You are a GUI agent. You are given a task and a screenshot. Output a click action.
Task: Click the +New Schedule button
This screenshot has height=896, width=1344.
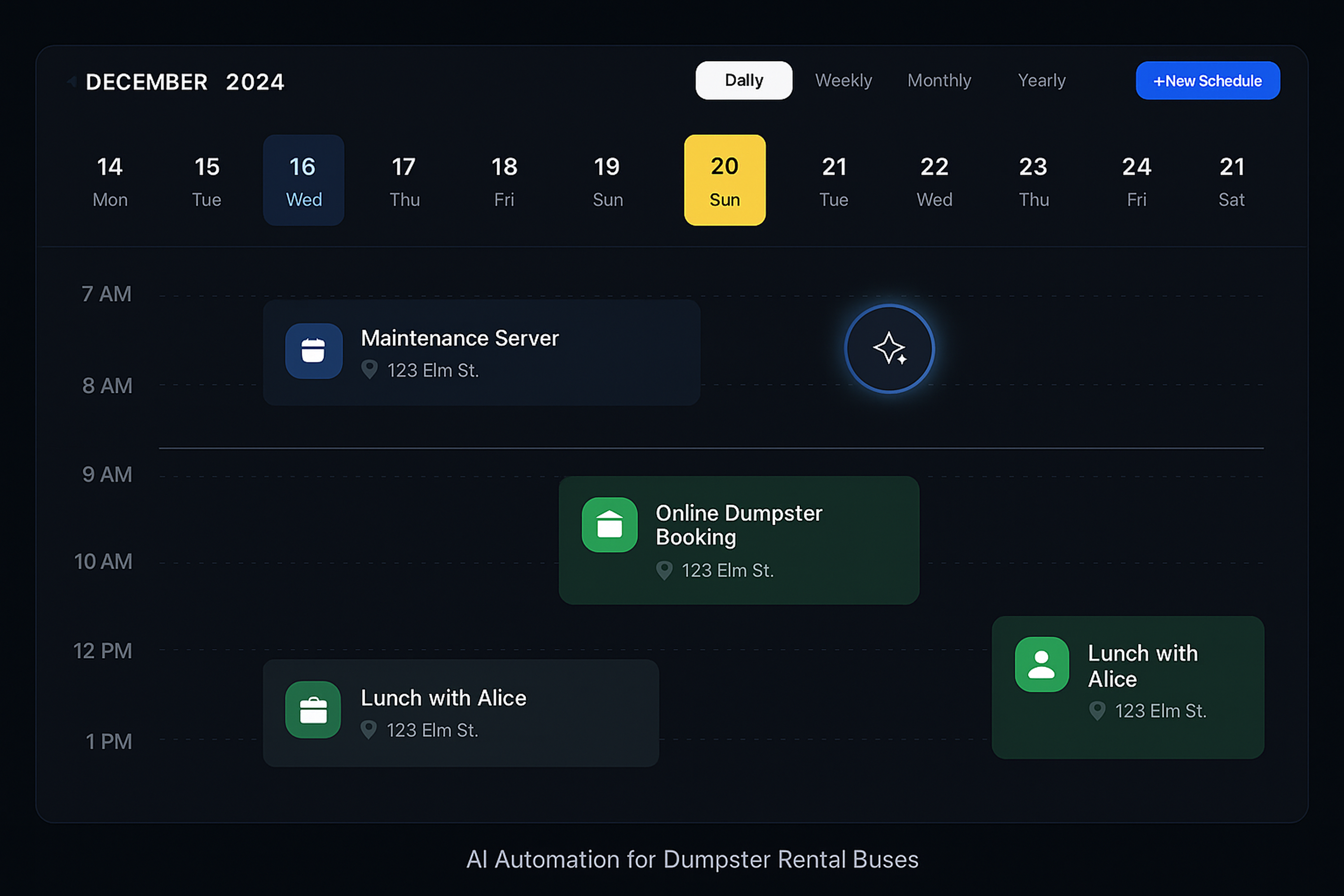click(x=1208, y=80)
